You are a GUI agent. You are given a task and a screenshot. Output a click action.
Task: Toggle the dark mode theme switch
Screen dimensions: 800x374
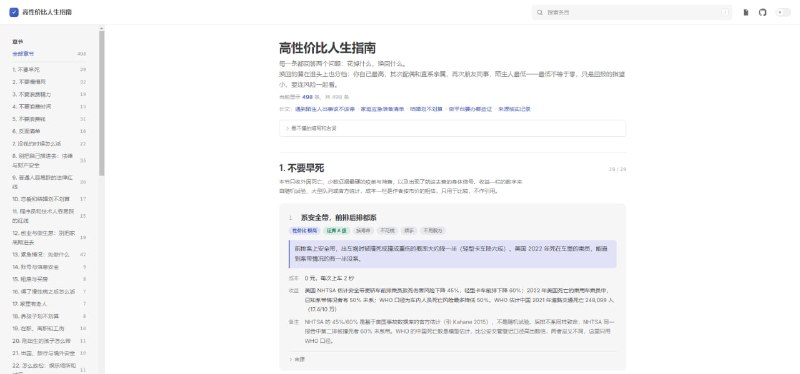coord(783,12)
